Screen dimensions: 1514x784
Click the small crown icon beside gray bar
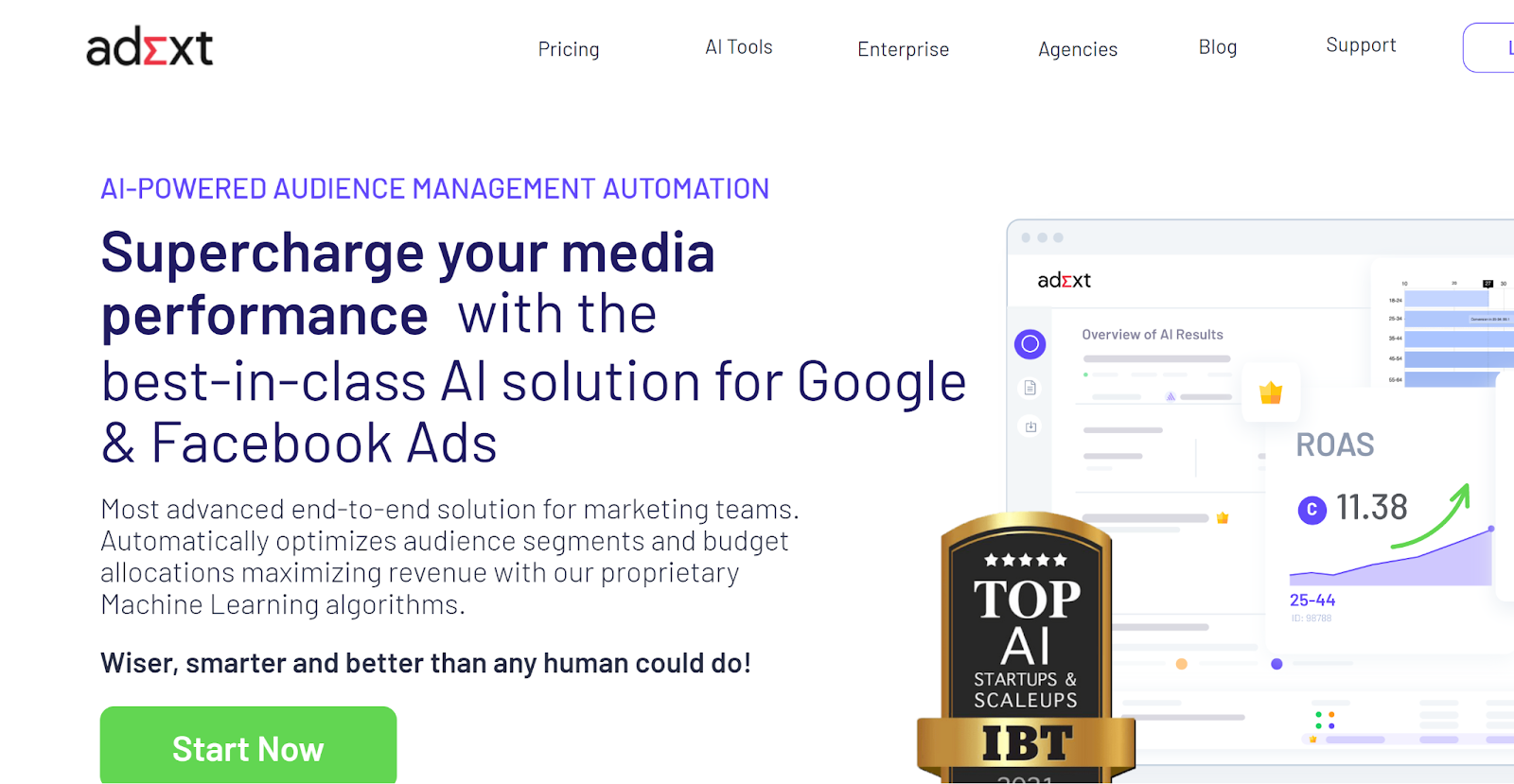(x=1223, y=518)
